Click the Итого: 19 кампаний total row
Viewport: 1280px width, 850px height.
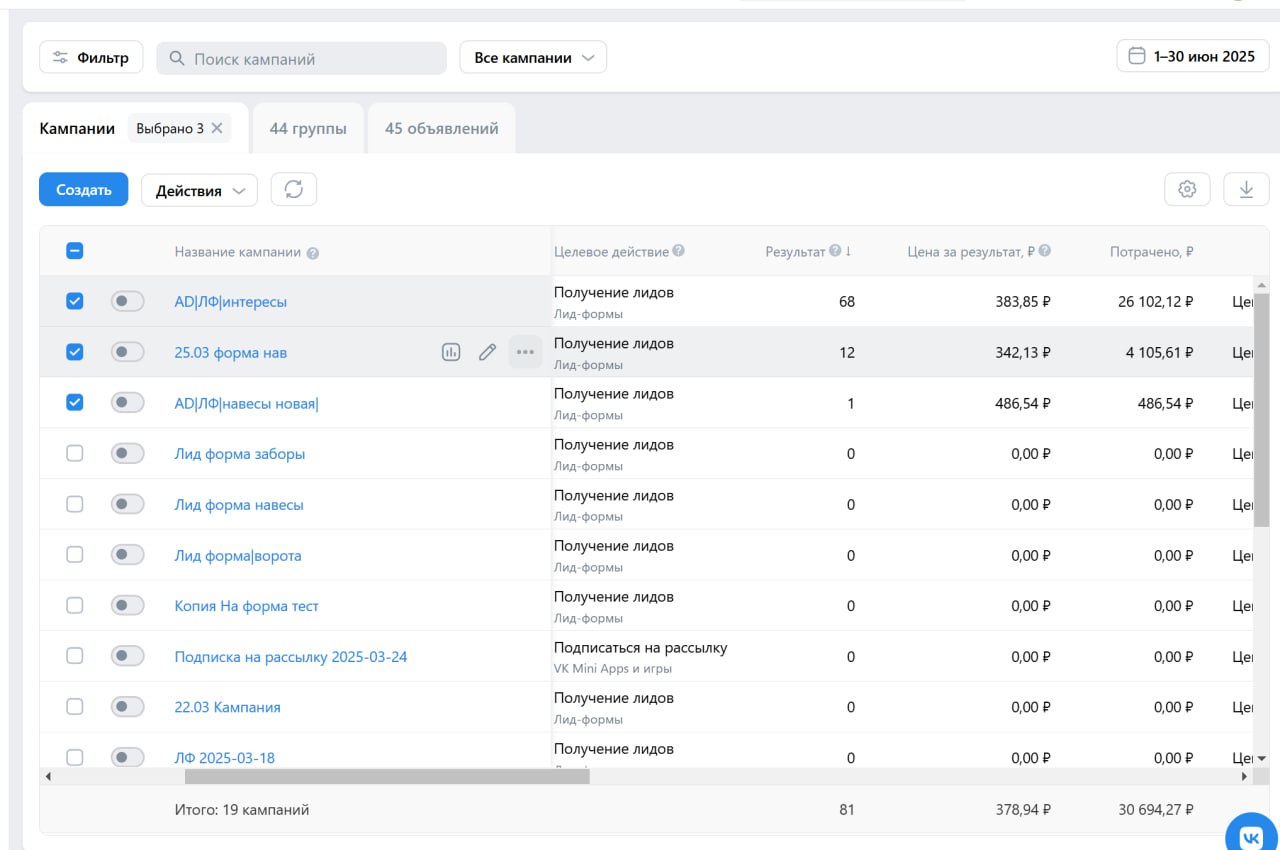tap(655, 810)
